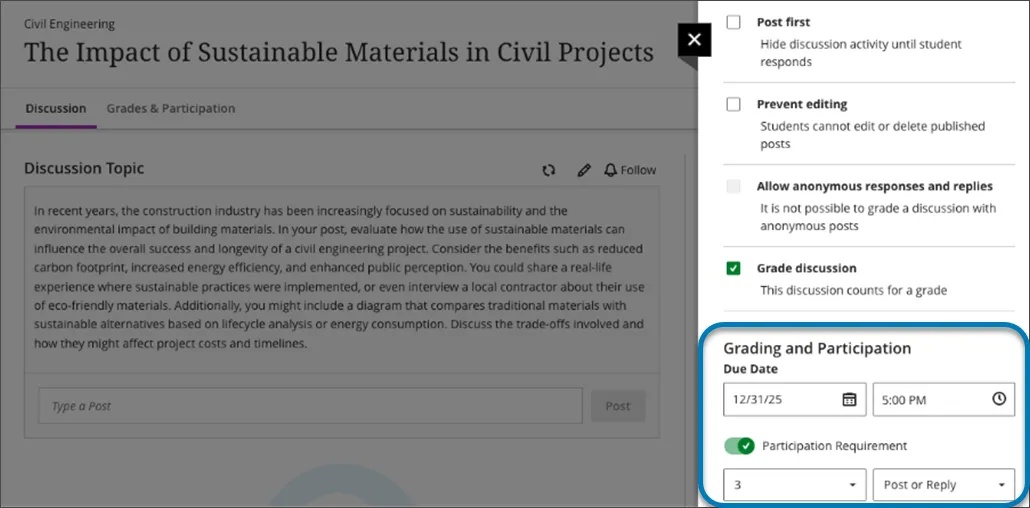Click the pencil edit topic icon

coord(584,170)
